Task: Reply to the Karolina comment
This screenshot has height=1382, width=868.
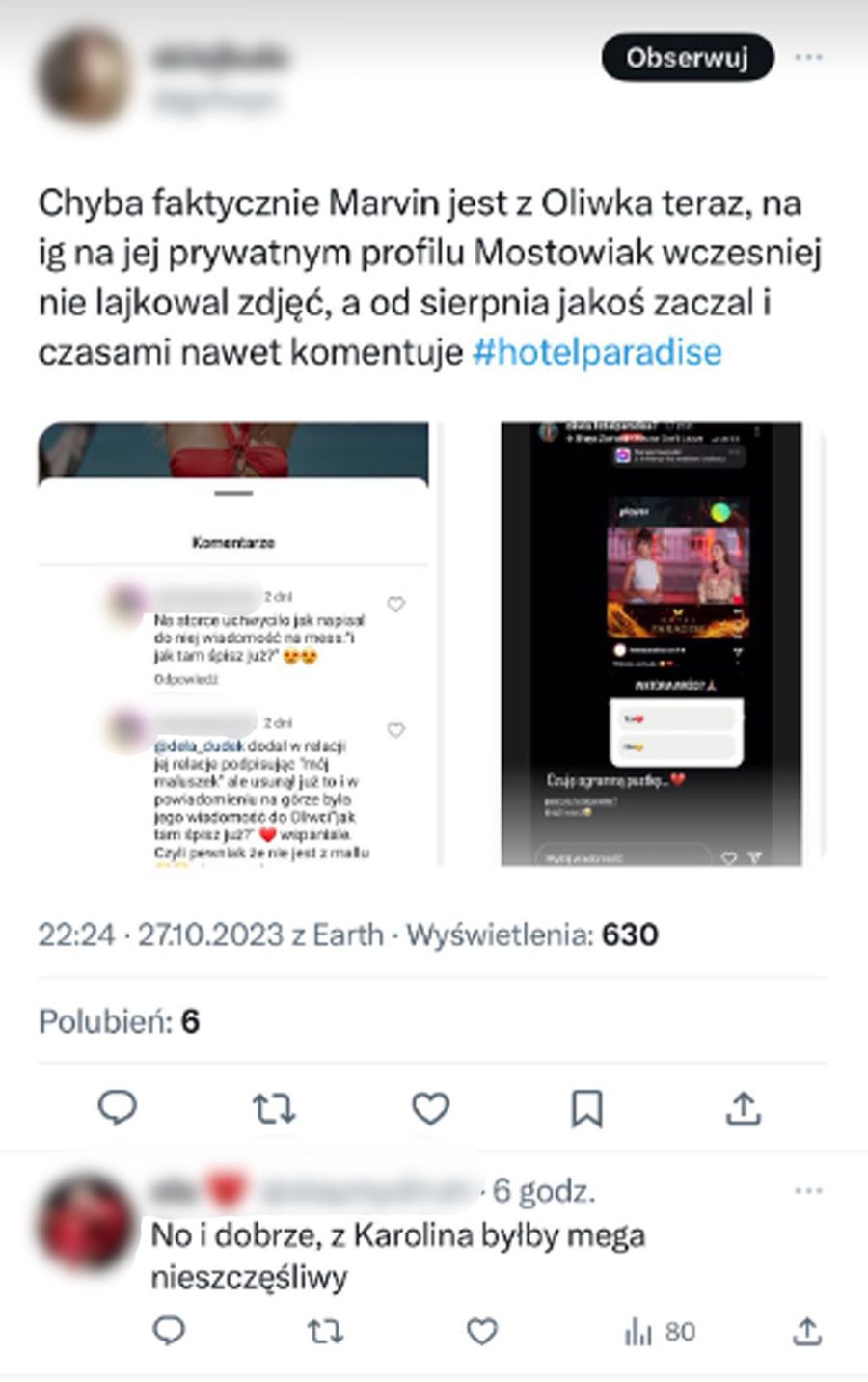Action: [x=169, y=1332]
